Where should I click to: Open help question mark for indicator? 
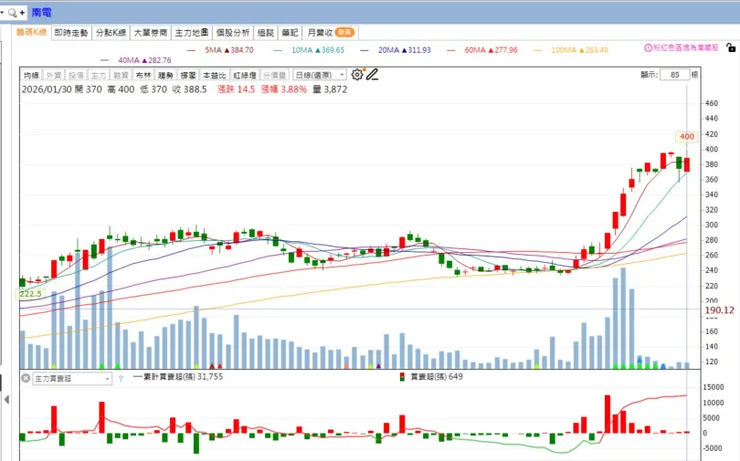[x=121, y=378]
